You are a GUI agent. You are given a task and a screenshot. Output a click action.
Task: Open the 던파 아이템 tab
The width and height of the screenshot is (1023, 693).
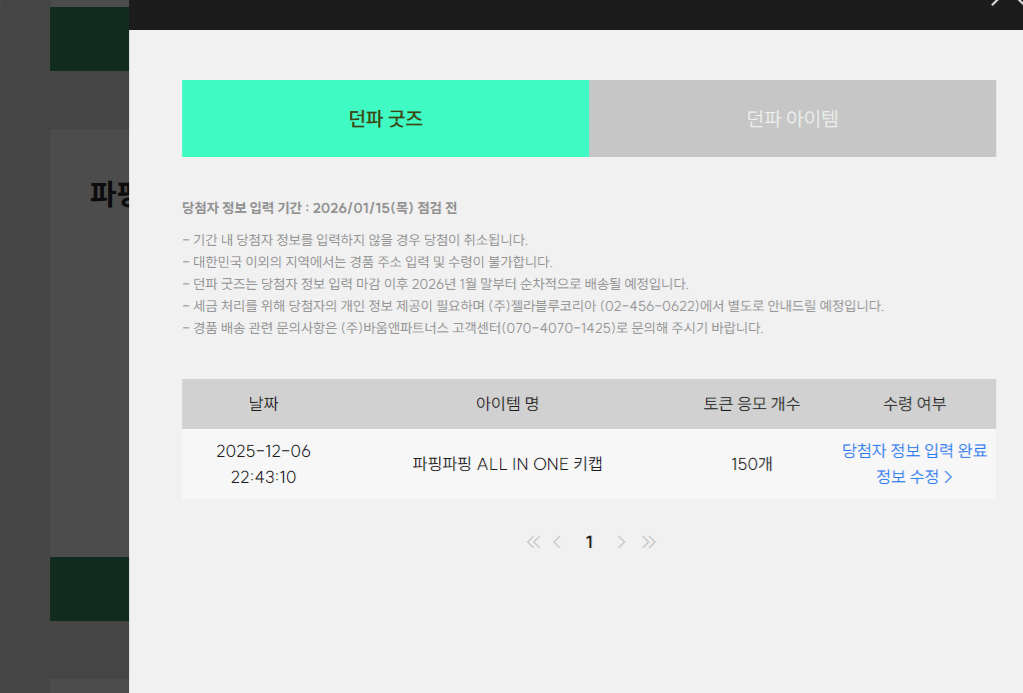[x=792, y=118]
